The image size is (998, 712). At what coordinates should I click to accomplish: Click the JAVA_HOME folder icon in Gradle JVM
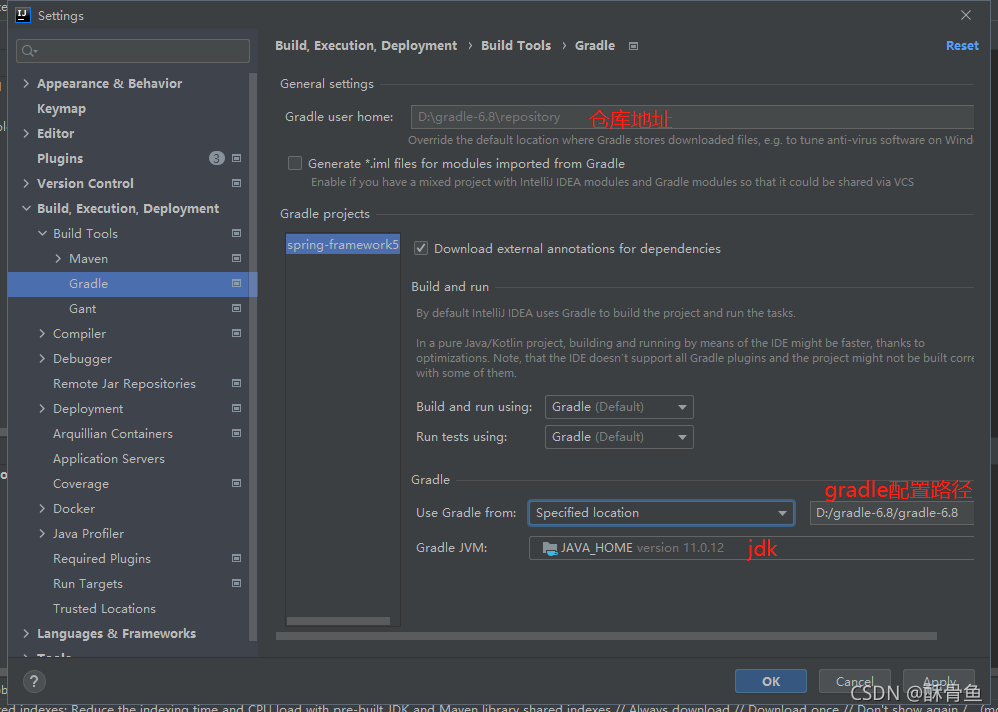pyautogui.click(x=549, y=548)
